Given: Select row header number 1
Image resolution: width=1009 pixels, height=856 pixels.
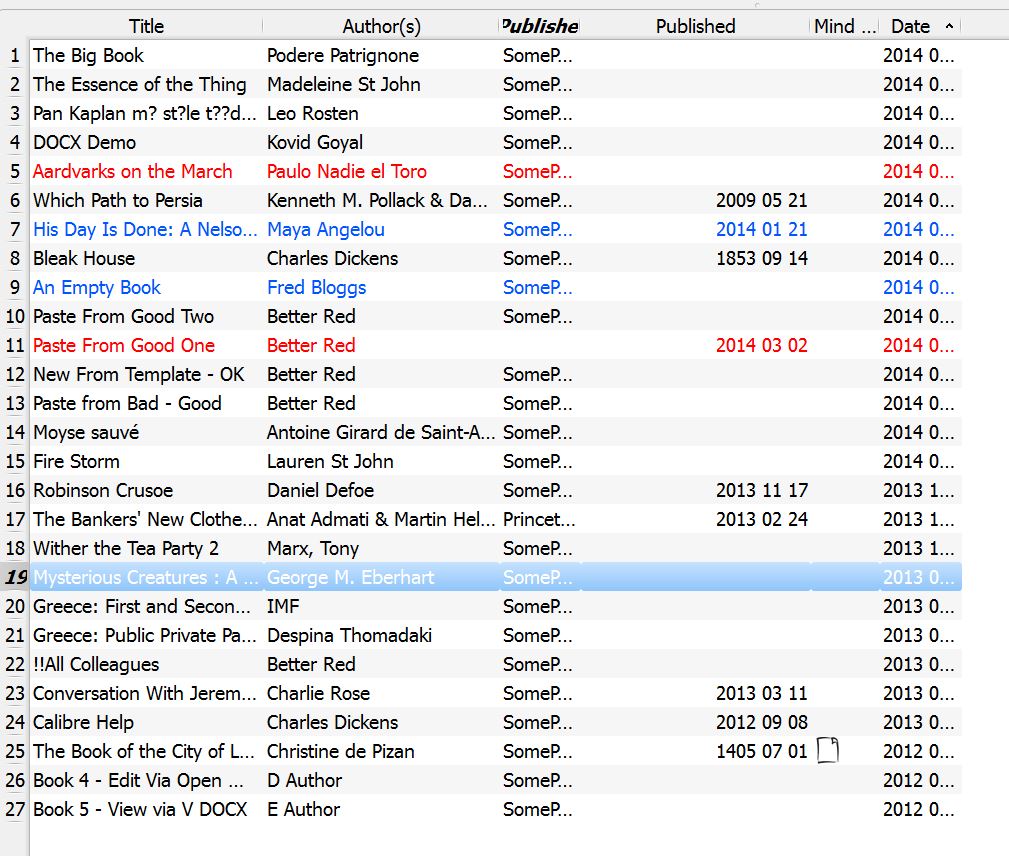Looking at the screenshot, I should tap(16, 55).
